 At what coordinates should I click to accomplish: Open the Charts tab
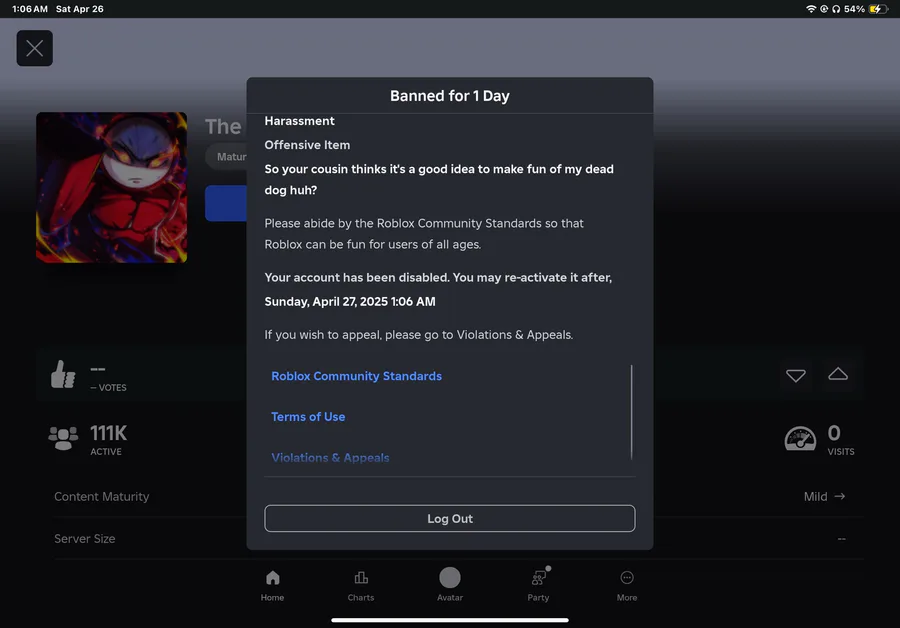coord(361,586)
